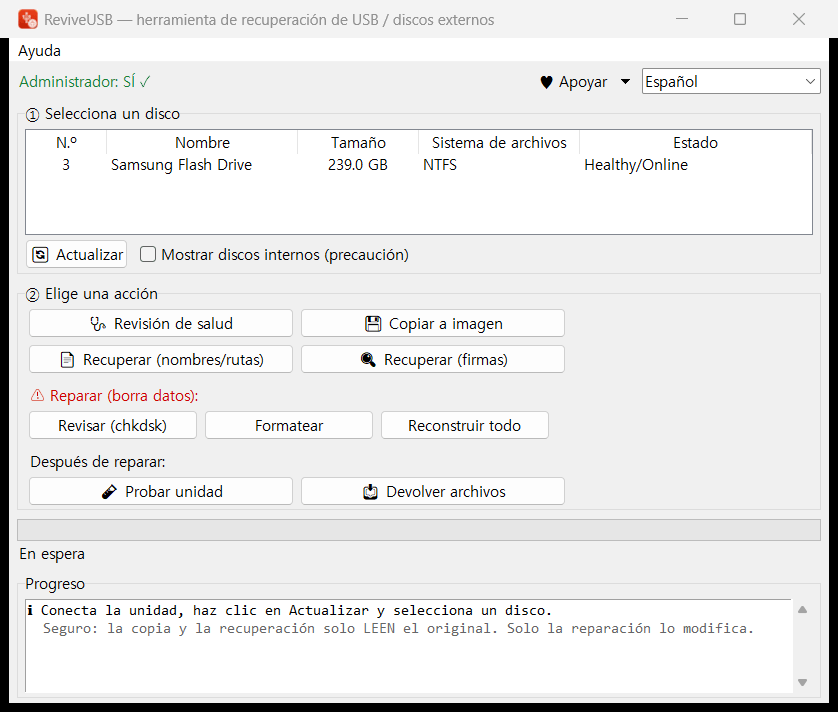Viewport: 838px width, 712px height.
Task: Click the floppy disk icon on Copiar a imagen
Action: tap(373, 324)
